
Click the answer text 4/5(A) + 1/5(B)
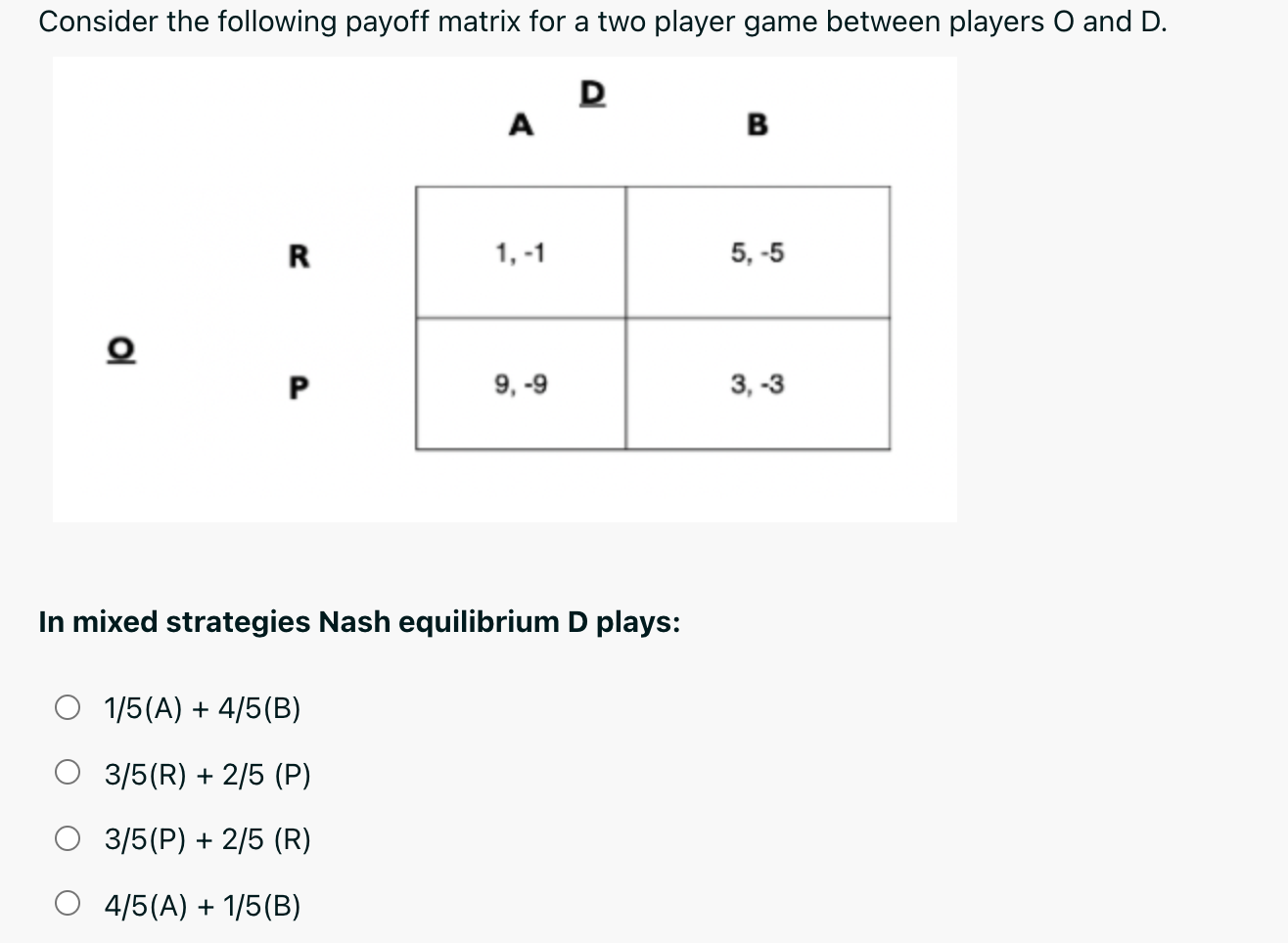pyautogui.click(x=204, y=905)
